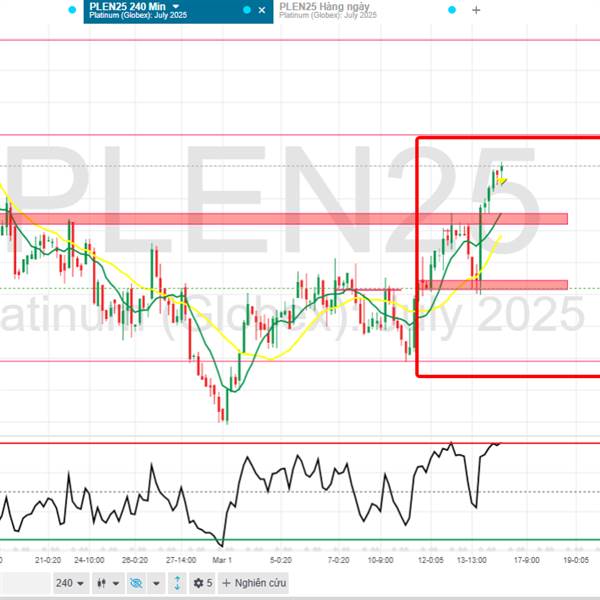
Task: Open the 240 interval dropdown
Action: 71,583
